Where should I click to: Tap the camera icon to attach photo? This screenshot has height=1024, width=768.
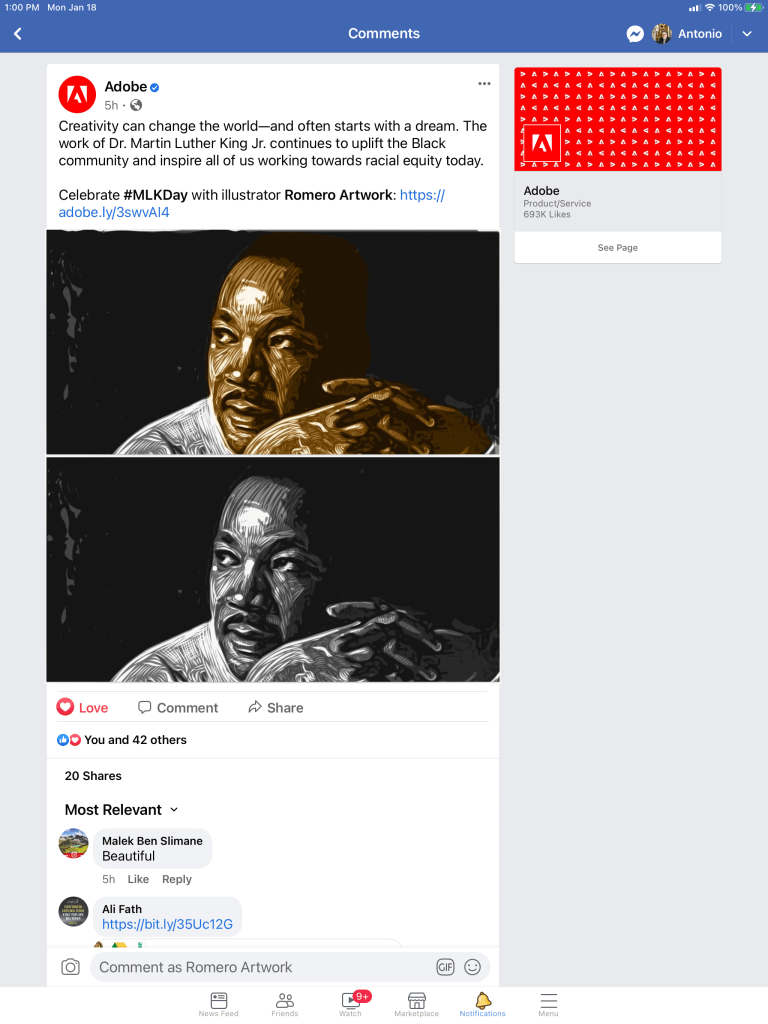coord(71,967)
